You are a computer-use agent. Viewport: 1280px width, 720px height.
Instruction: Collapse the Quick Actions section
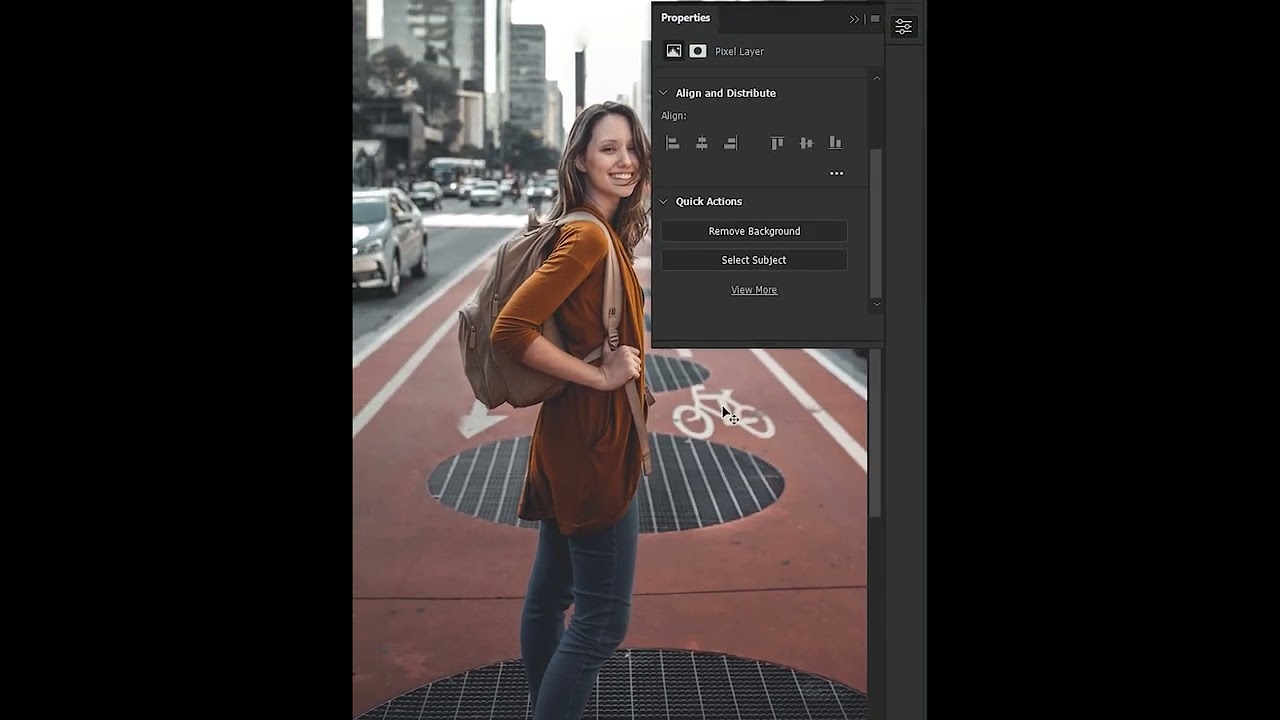point(663,201)
